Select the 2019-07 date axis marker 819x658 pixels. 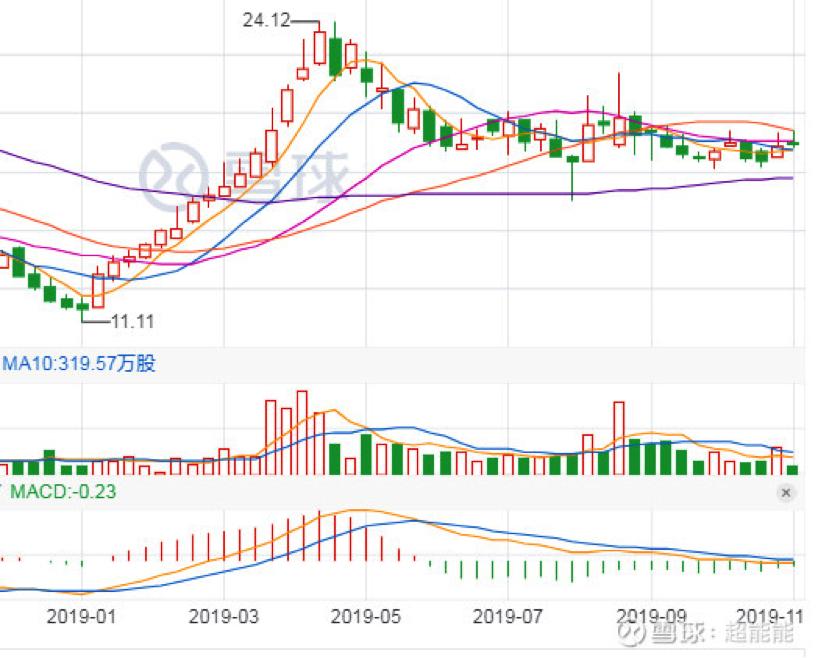(x=508, y=617)
